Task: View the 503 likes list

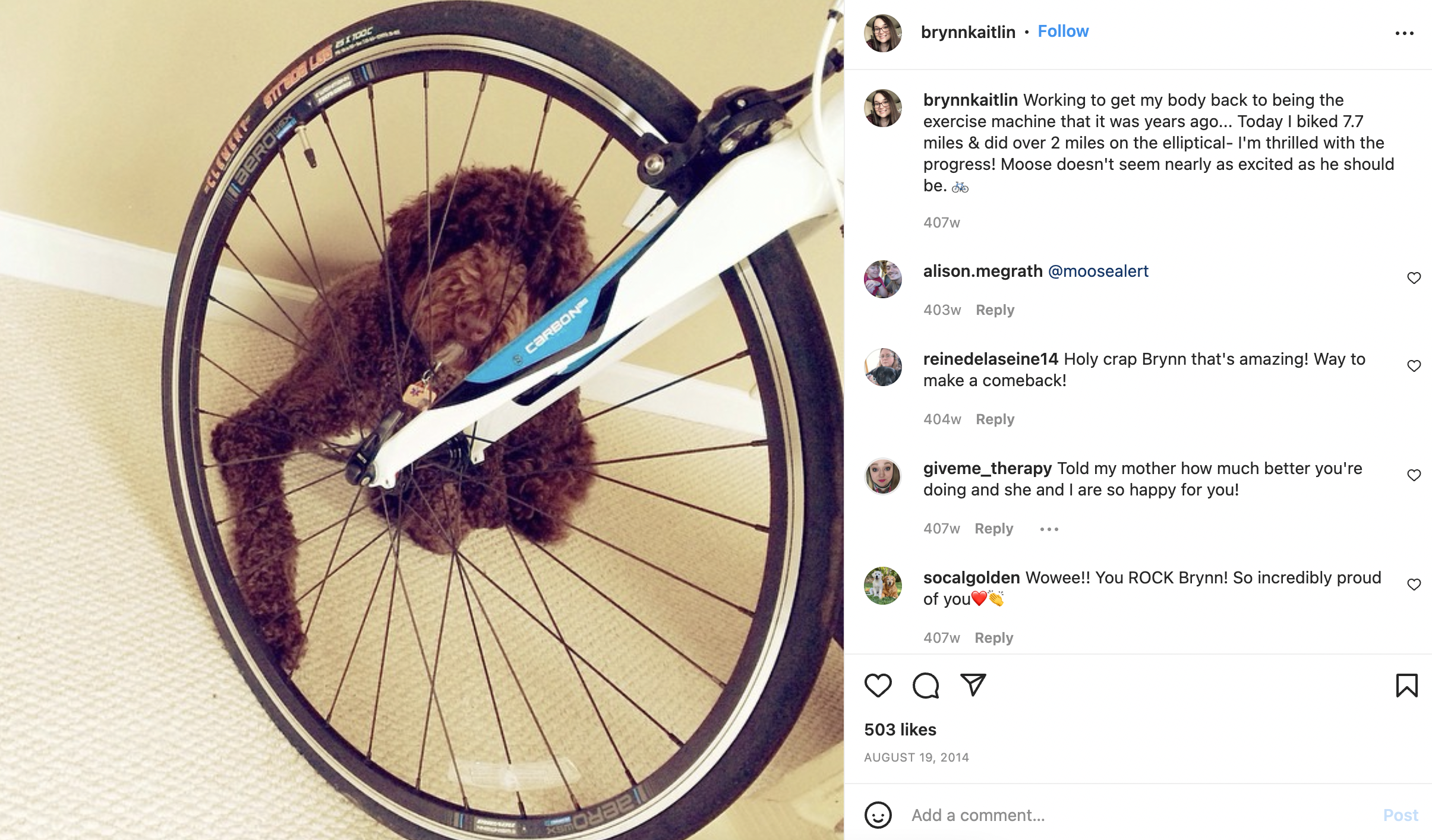Action: pyautogui.click(x=900, y=730)
